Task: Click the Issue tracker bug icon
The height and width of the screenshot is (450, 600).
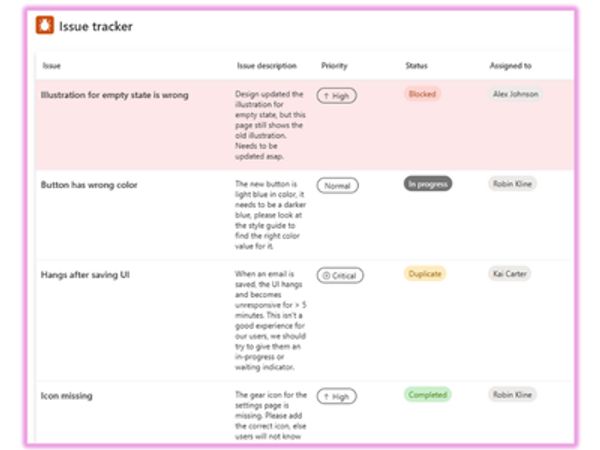Action: pos(45,27)
